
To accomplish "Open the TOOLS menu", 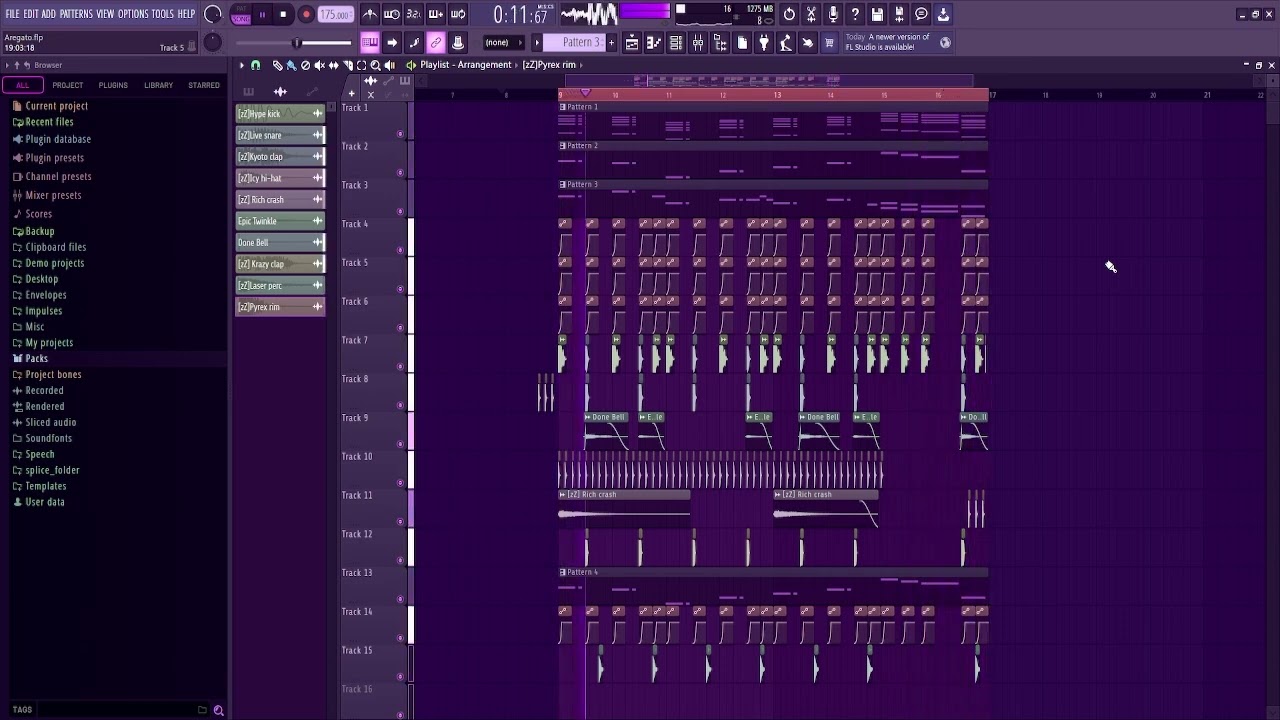I will click(x=162, y=14).
